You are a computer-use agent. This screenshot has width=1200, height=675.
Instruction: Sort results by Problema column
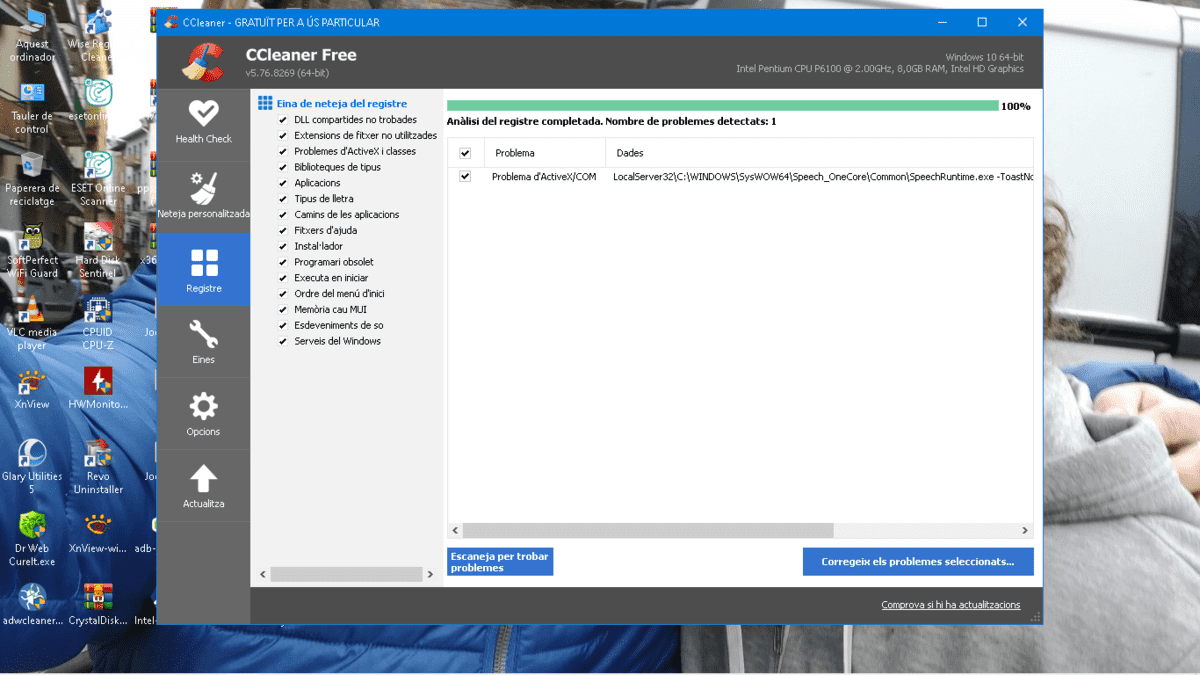(x=545, y=153)
